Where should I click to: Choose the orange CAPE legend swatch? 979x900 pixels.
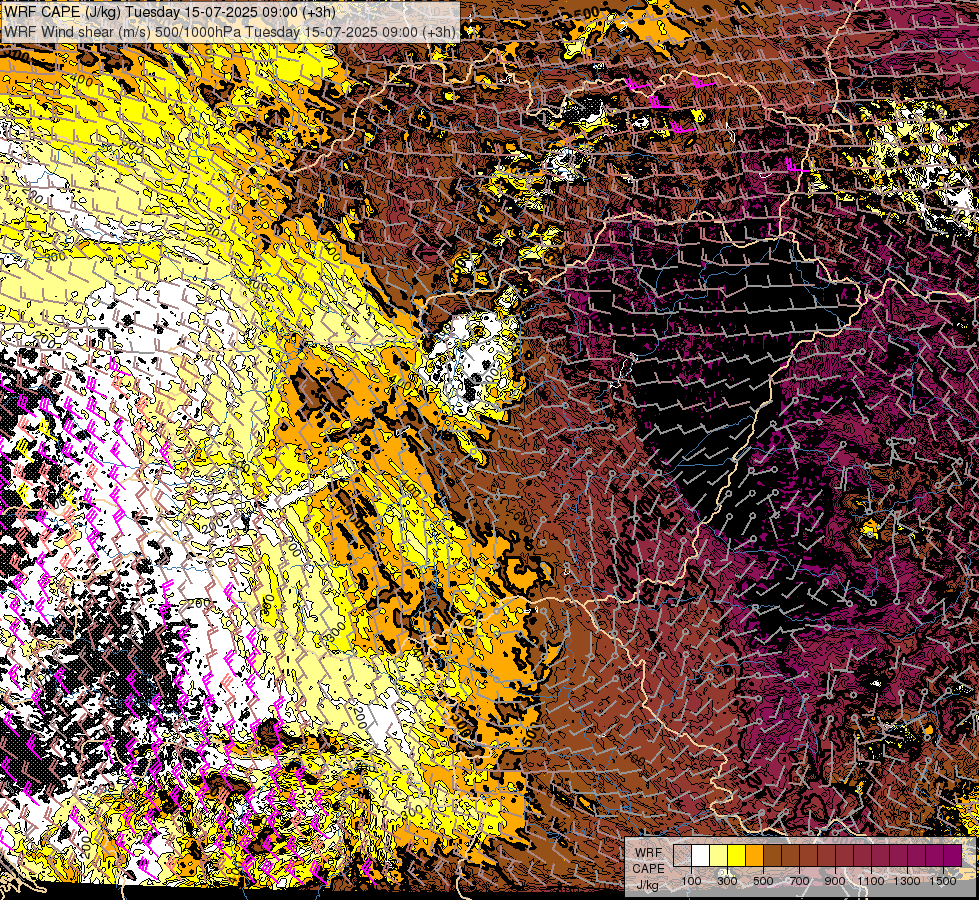pyautogui.click(x=754, y=855)
